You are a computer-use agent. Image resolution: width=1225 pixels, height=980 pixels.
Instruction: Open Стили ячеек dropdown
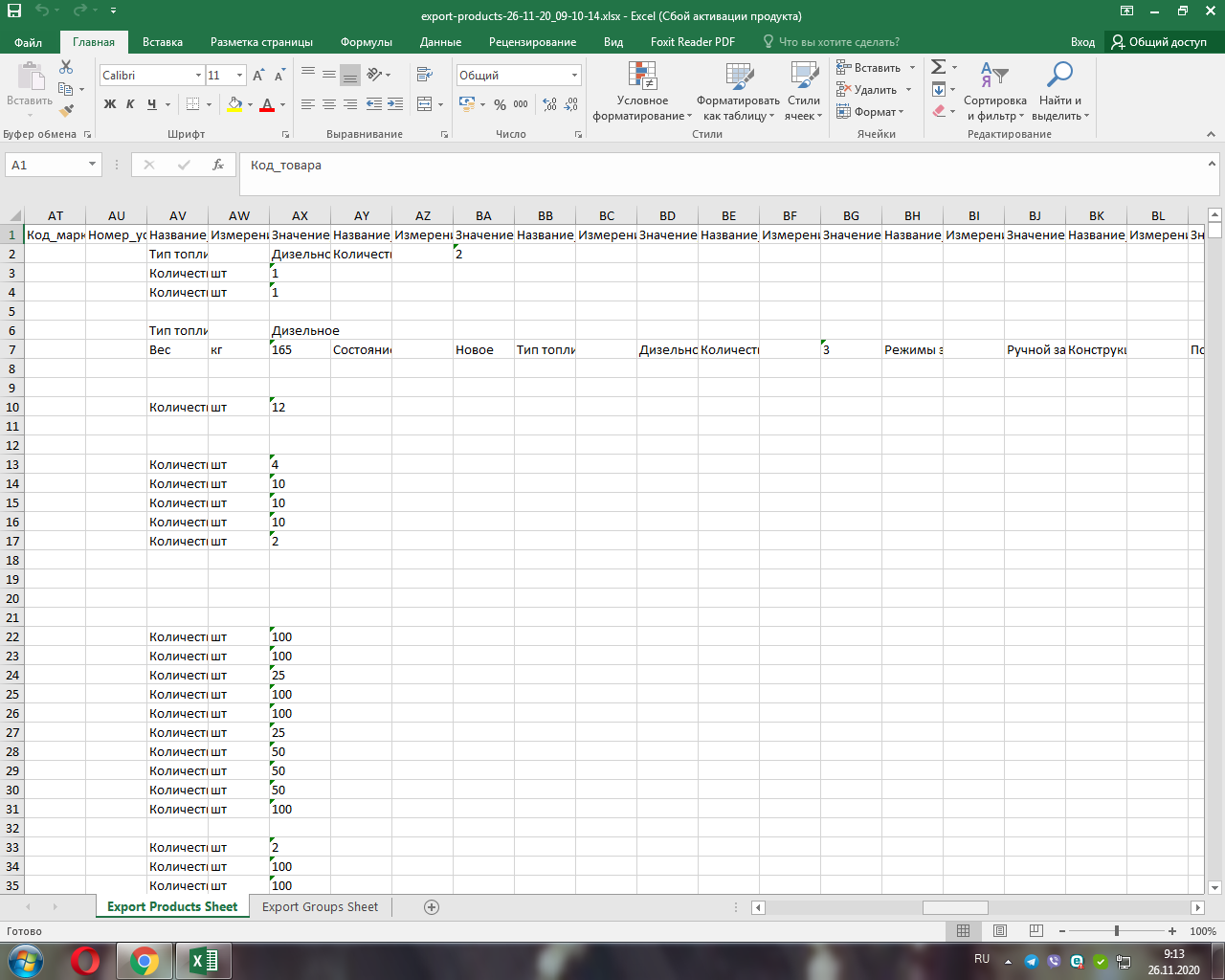point(804,92)
